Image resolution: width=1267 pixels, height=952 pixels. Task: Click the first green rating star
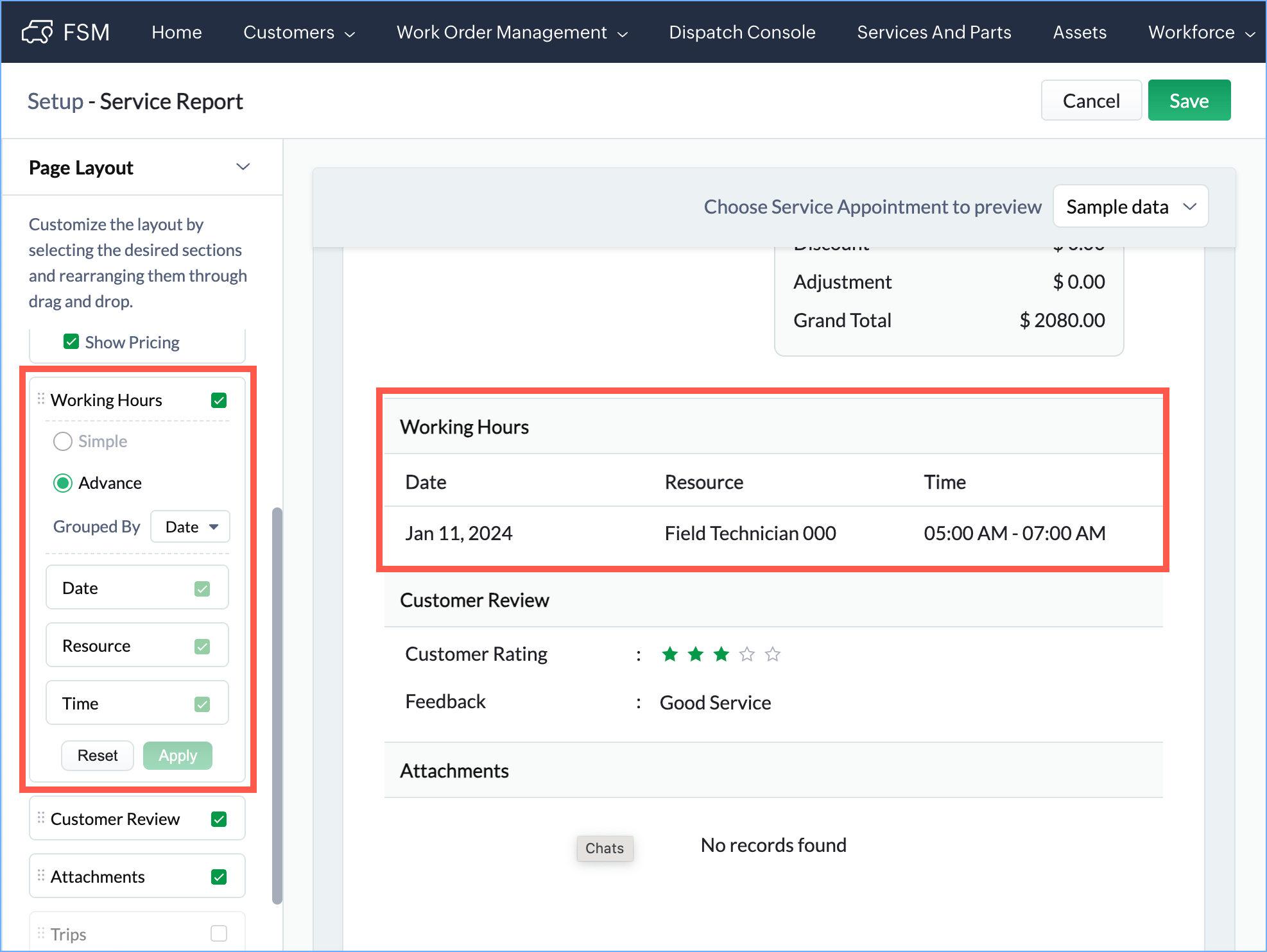pyautogui.click(x=670, y=654)
